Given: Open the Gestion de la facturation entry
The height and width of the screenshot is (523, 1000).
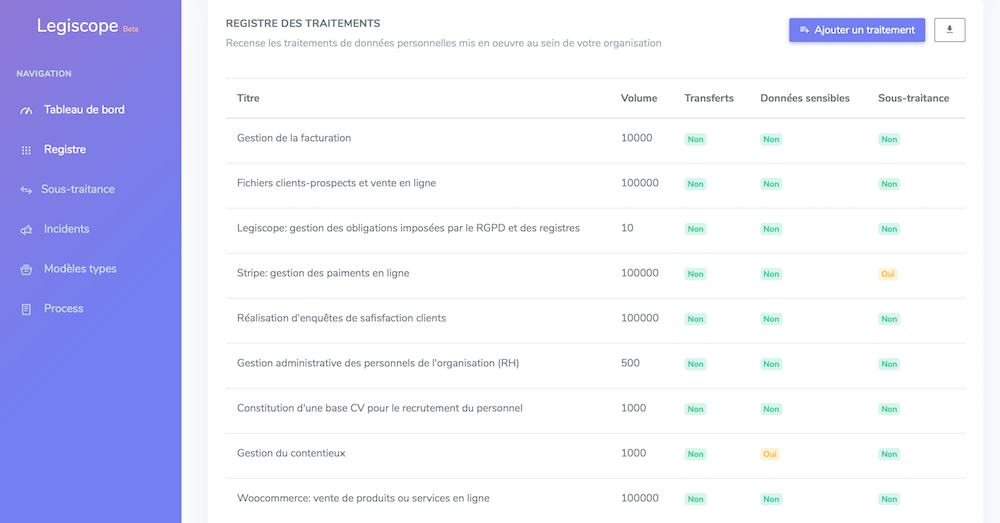Looking at the screenshot, I should (294, 138).
